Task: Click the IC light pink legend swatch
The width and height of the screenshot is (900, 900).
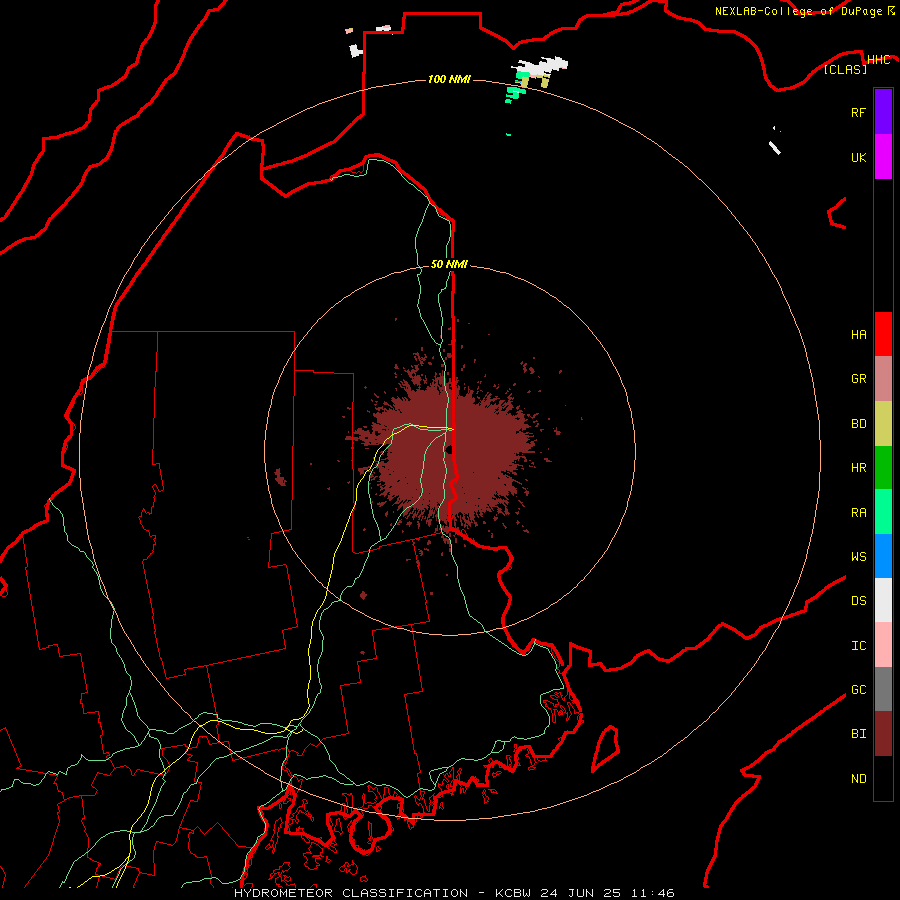Action: (883, 645)
